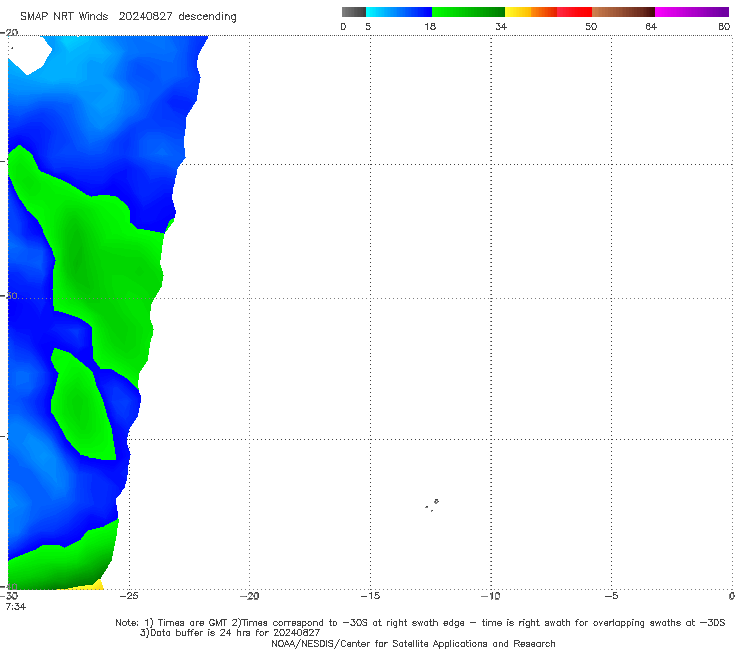The image size is (740, 650).
Task: Click the yellow-orange 34-50 color bar segment
Action: (x=548, y=12)
